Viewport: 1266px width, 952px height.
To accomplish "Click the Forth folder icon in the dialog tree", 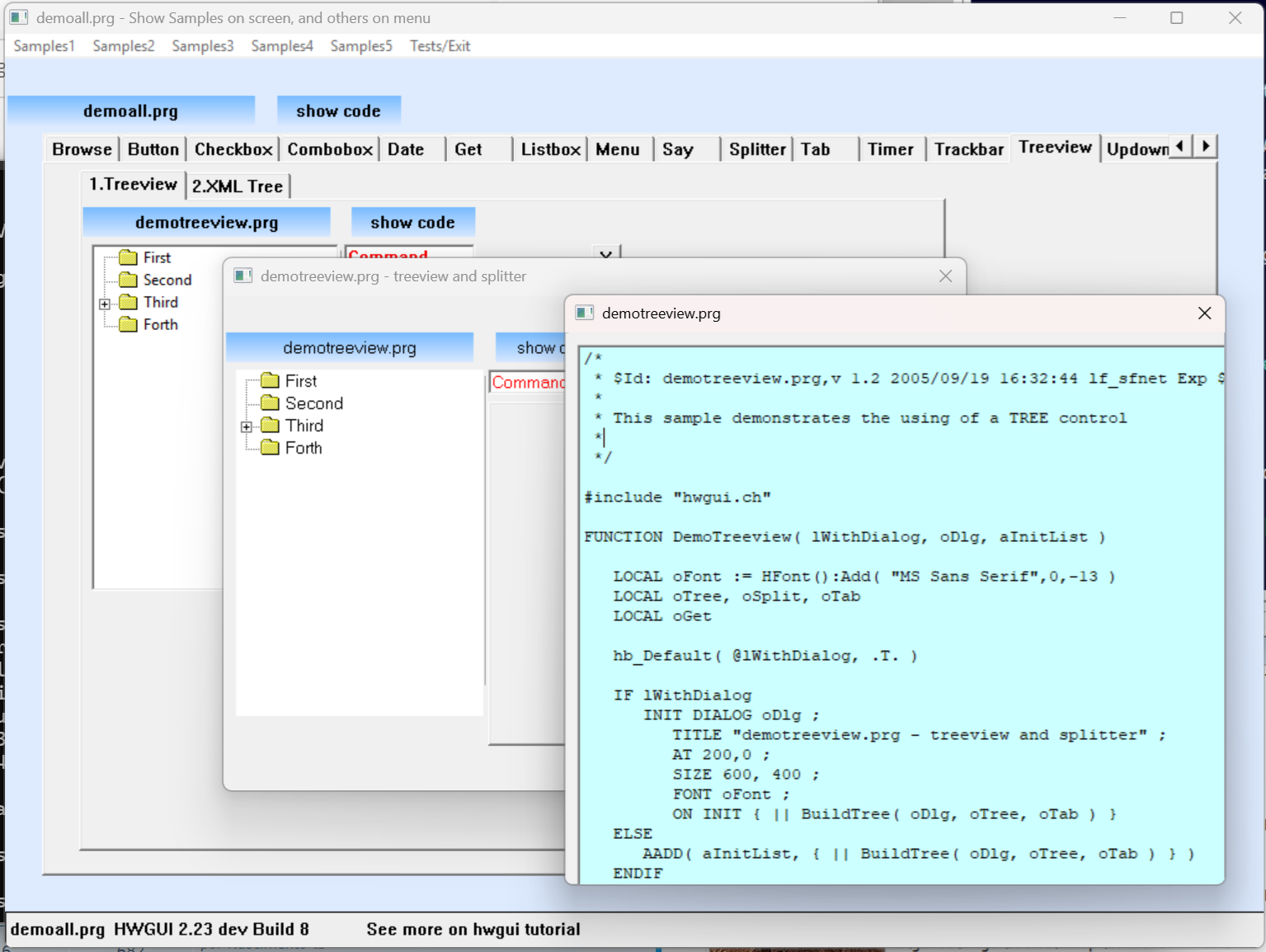I will [x=270, y=447].
